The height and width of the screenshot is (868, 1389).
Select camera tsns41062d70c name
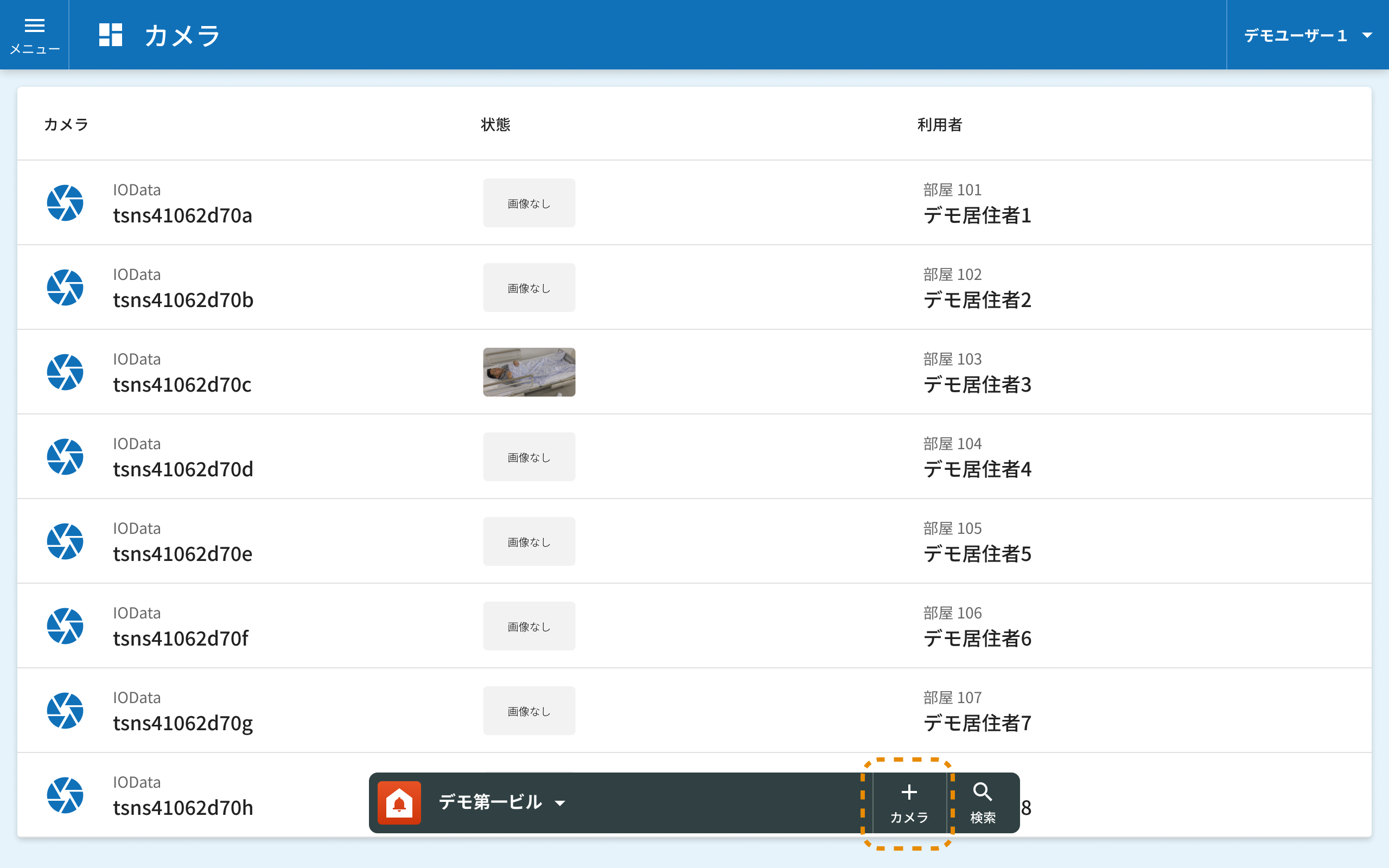(182, 385)
